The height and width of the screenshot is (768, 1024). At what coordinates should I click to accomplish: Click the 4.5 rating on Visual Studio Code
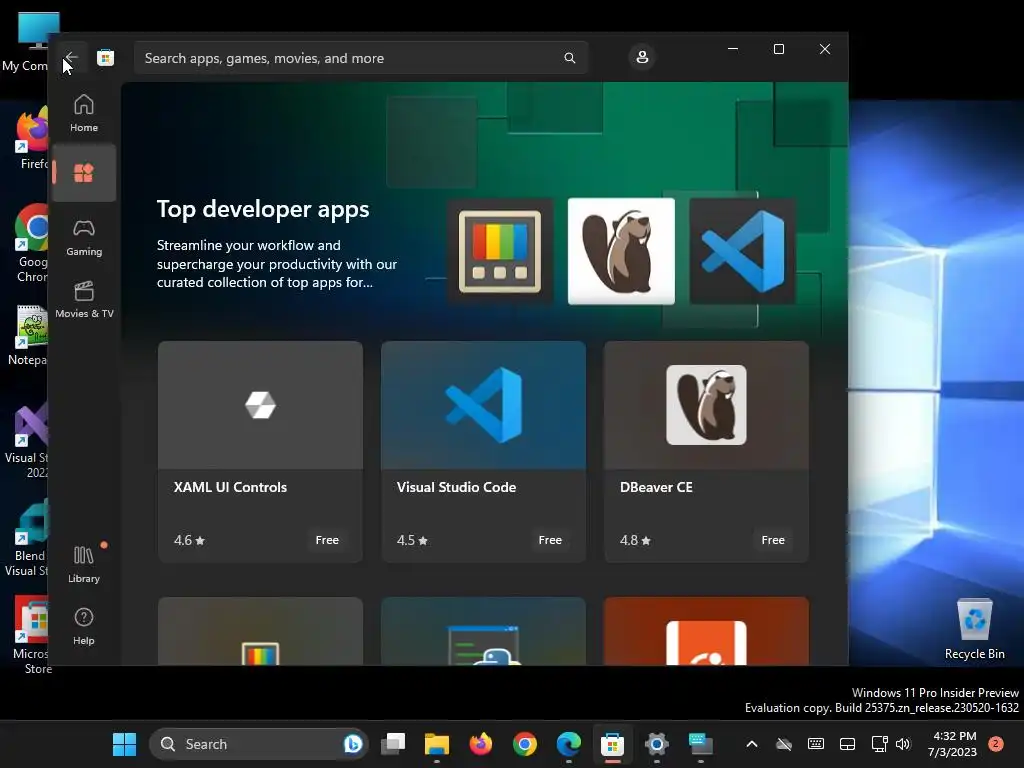(x=412, y=540)
